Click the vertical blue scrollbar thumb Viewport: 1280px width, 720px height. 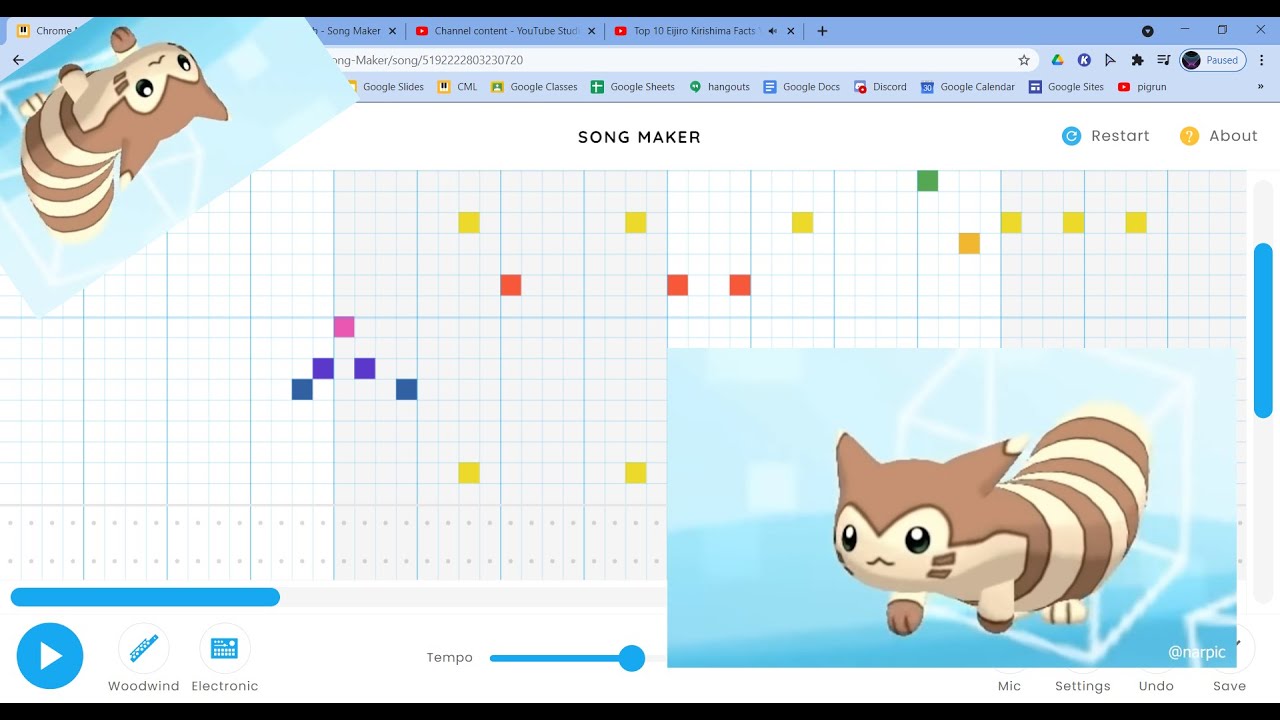1263,330
